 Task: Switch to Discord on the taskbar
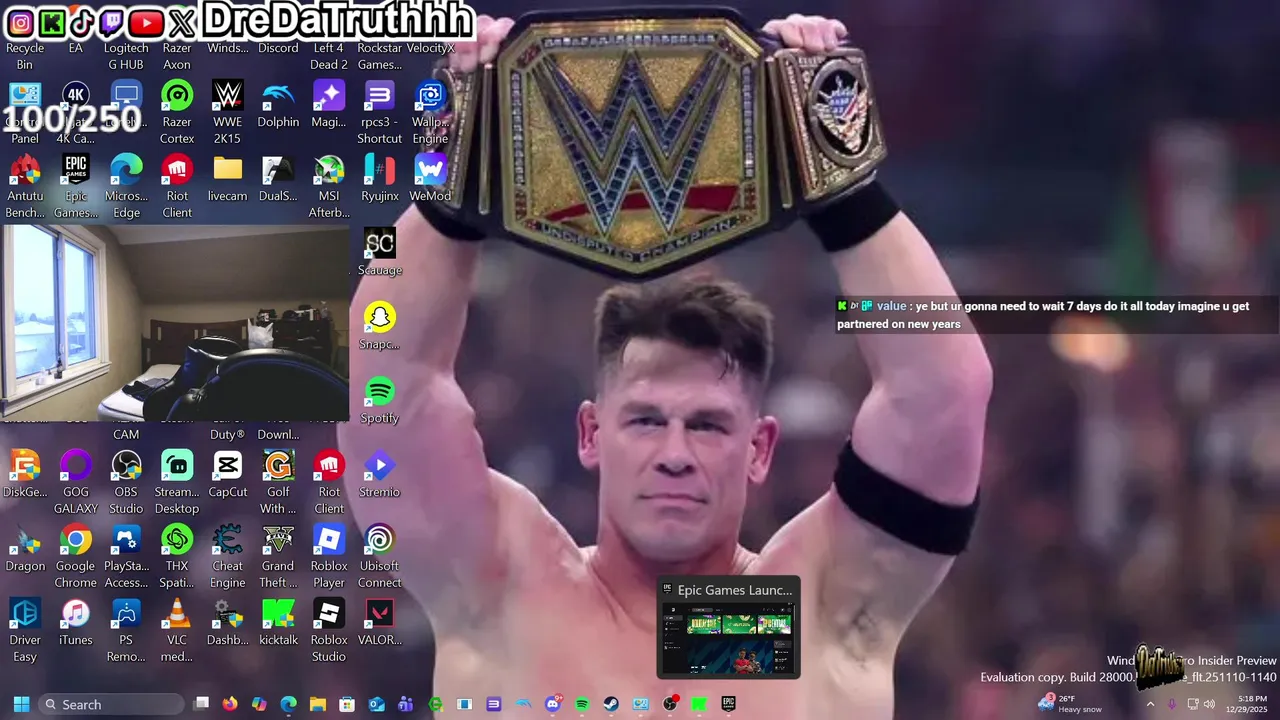(553, 703)
